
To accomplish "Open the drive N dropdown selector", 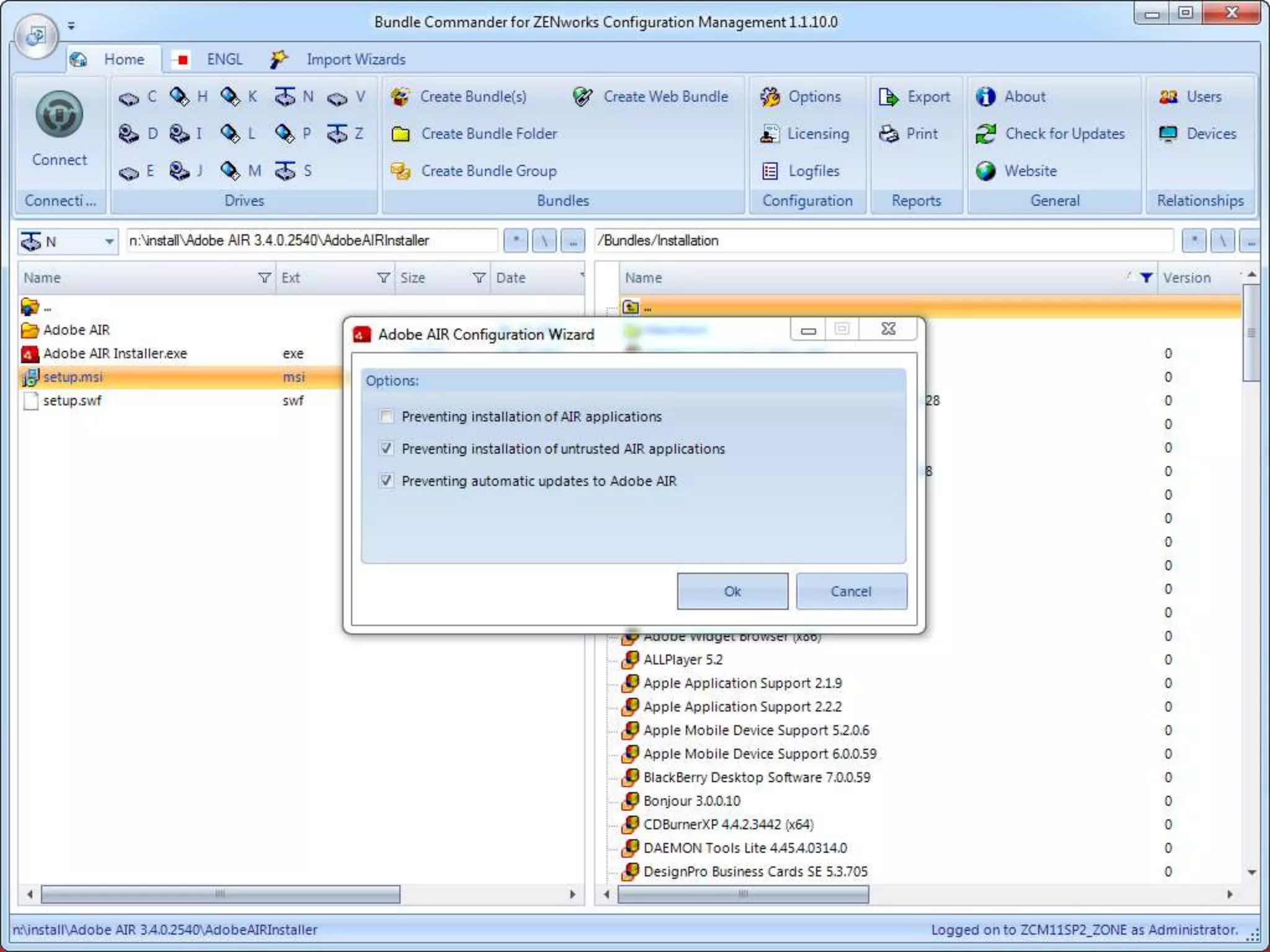I will click(109, 241).
